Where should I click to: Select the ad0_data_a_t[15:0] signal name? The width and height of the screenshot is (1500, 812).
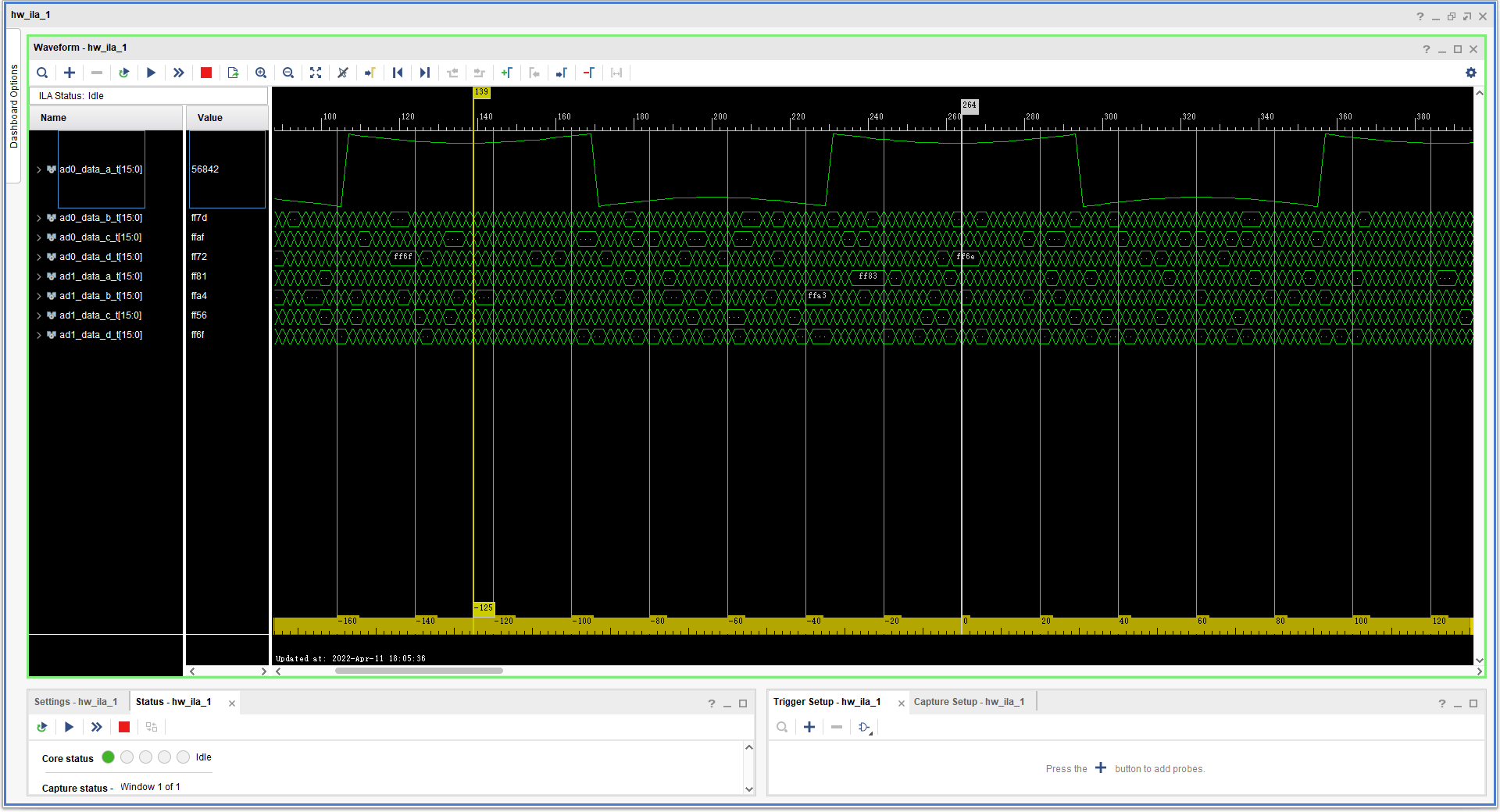(101, 169)
